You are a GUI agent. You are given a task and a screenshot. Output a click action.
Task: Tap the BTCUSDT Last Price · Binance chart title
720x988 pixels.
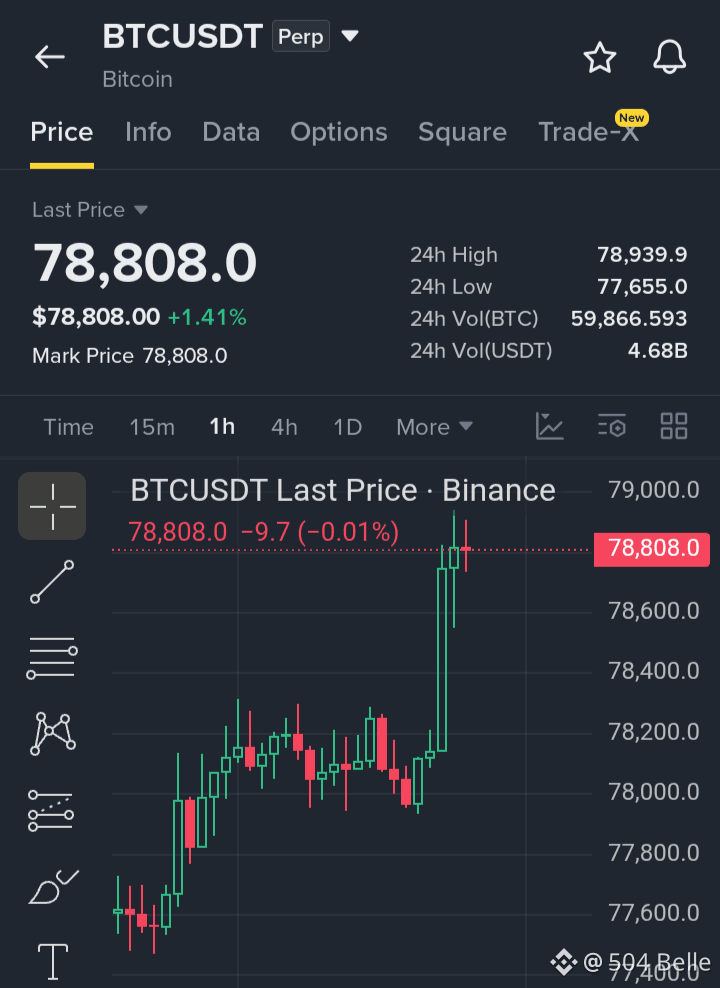coord(343,490)
